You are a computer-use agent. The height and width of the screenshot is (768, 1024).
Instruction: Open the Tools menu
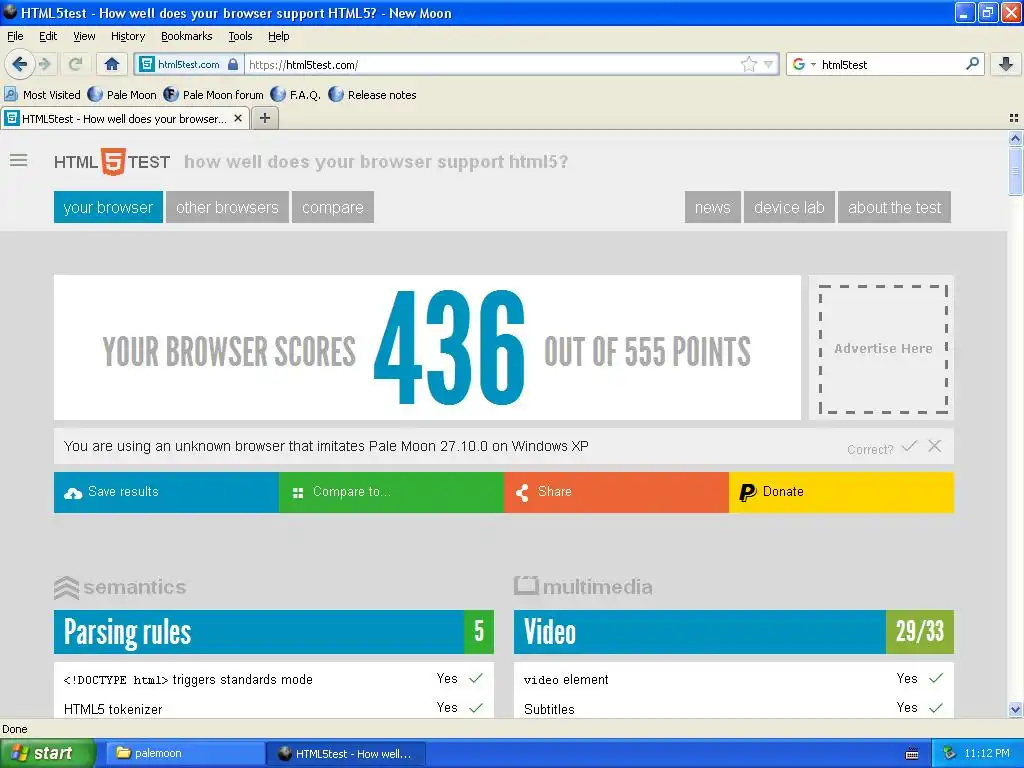pyautogui.click(x=240, y=36)
